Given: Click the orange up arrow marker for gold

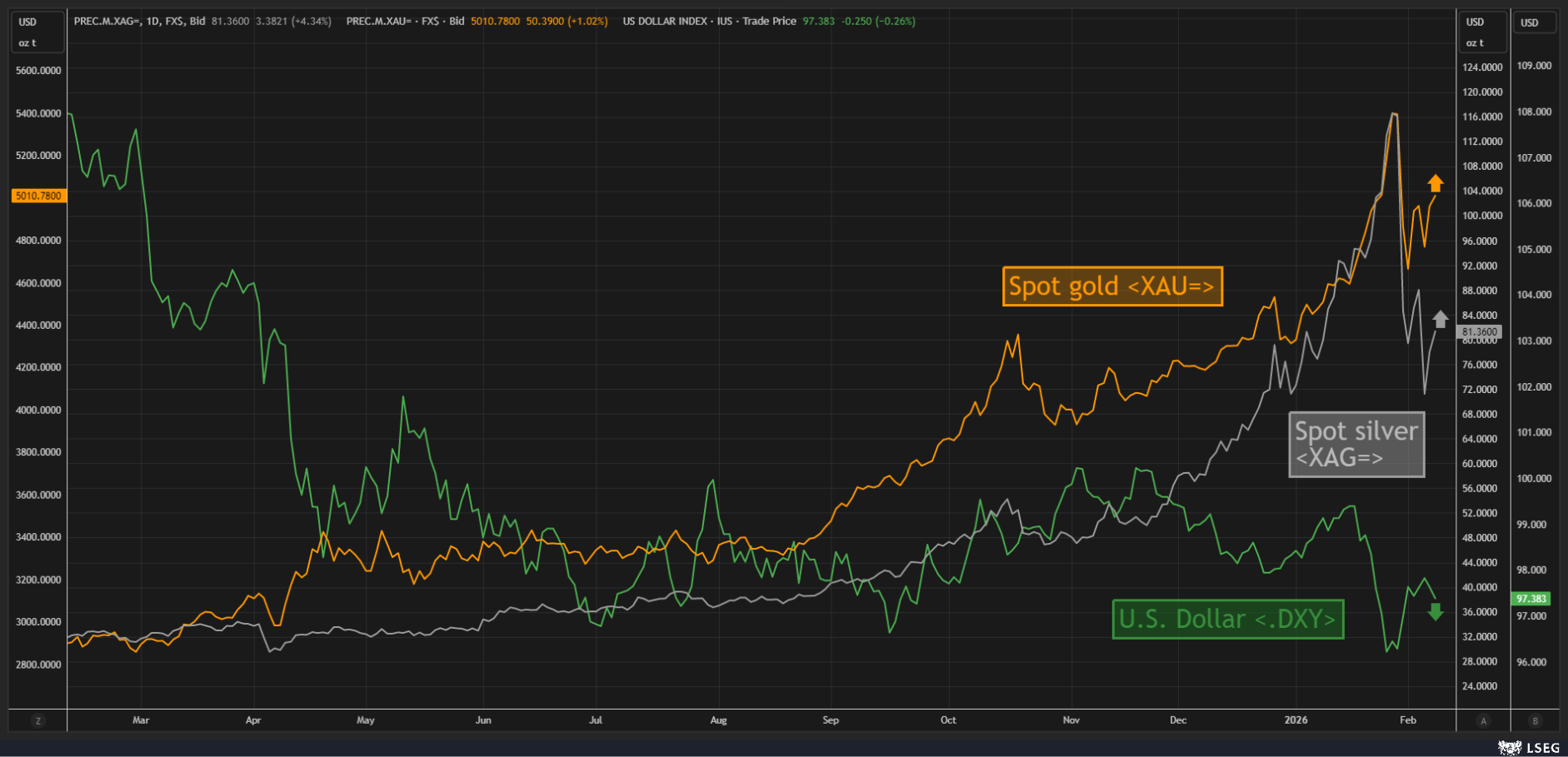Looking at the screenshot, I should 1435,183.
